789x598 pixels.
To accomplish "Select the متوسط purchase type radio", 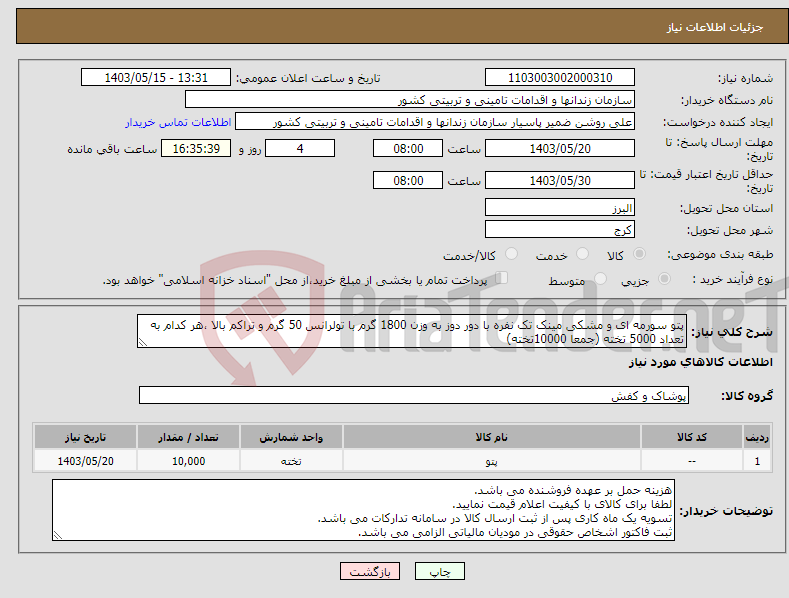I will click(600, 278).
